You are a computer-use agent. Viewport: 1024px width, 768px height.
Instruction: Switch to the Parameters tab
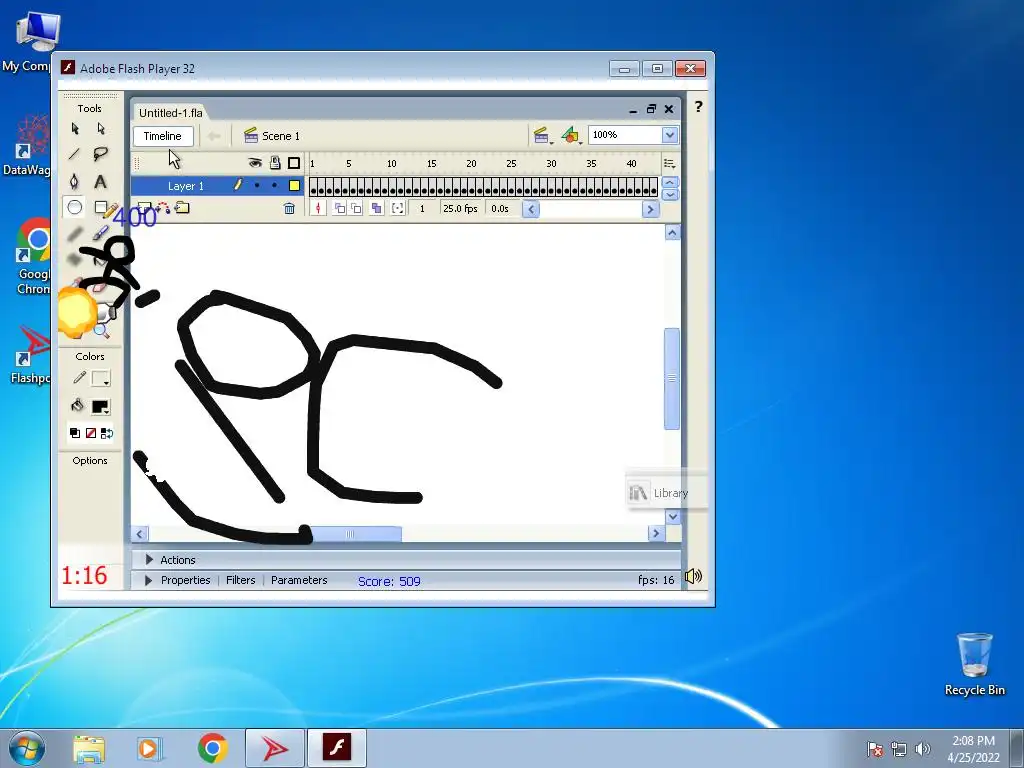pos(299,580)
